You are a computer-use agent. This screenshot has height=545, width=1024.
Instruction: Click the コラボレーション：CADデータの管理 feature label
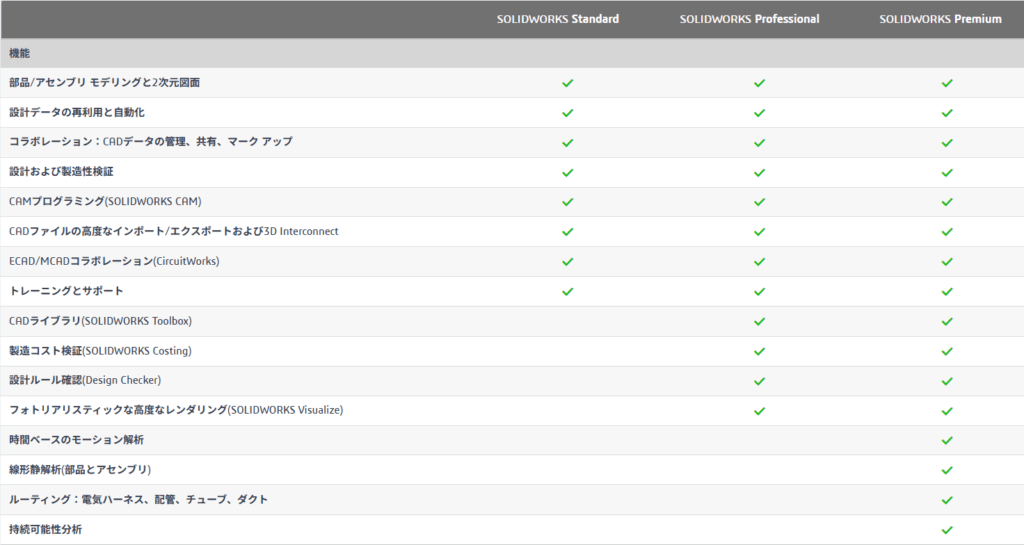150,142
